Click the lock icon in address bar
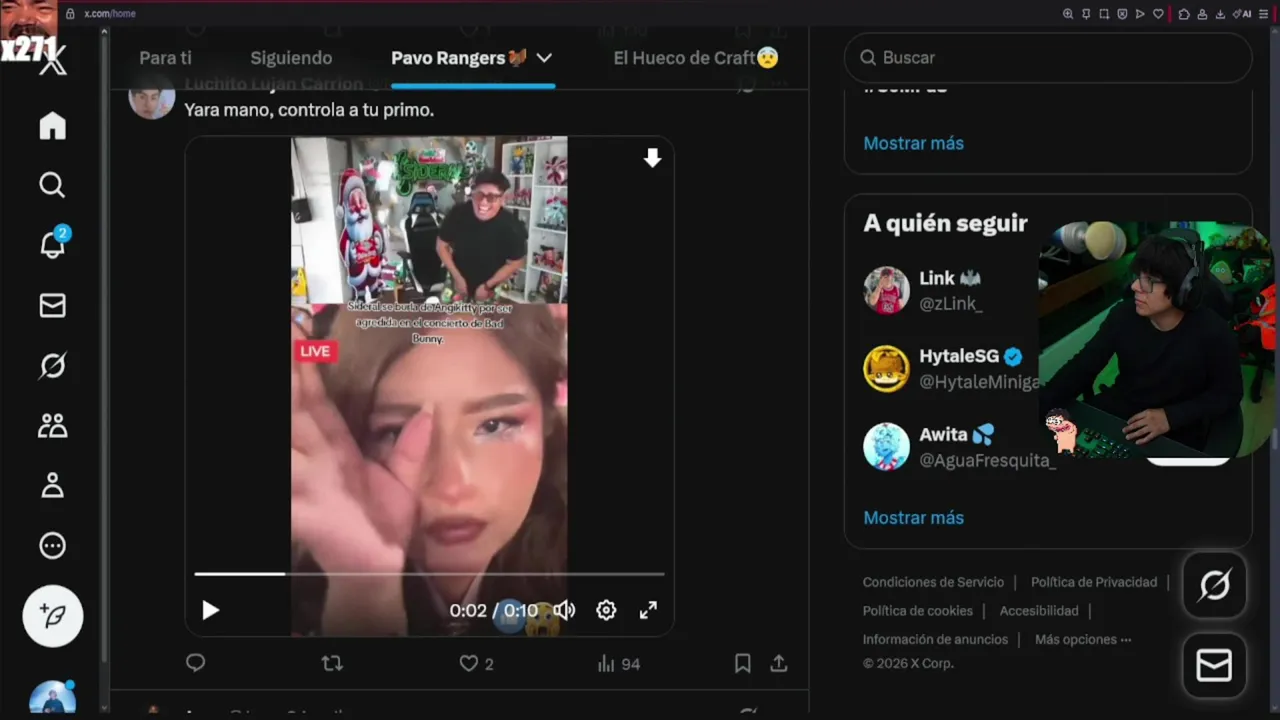 pos(70,13)
